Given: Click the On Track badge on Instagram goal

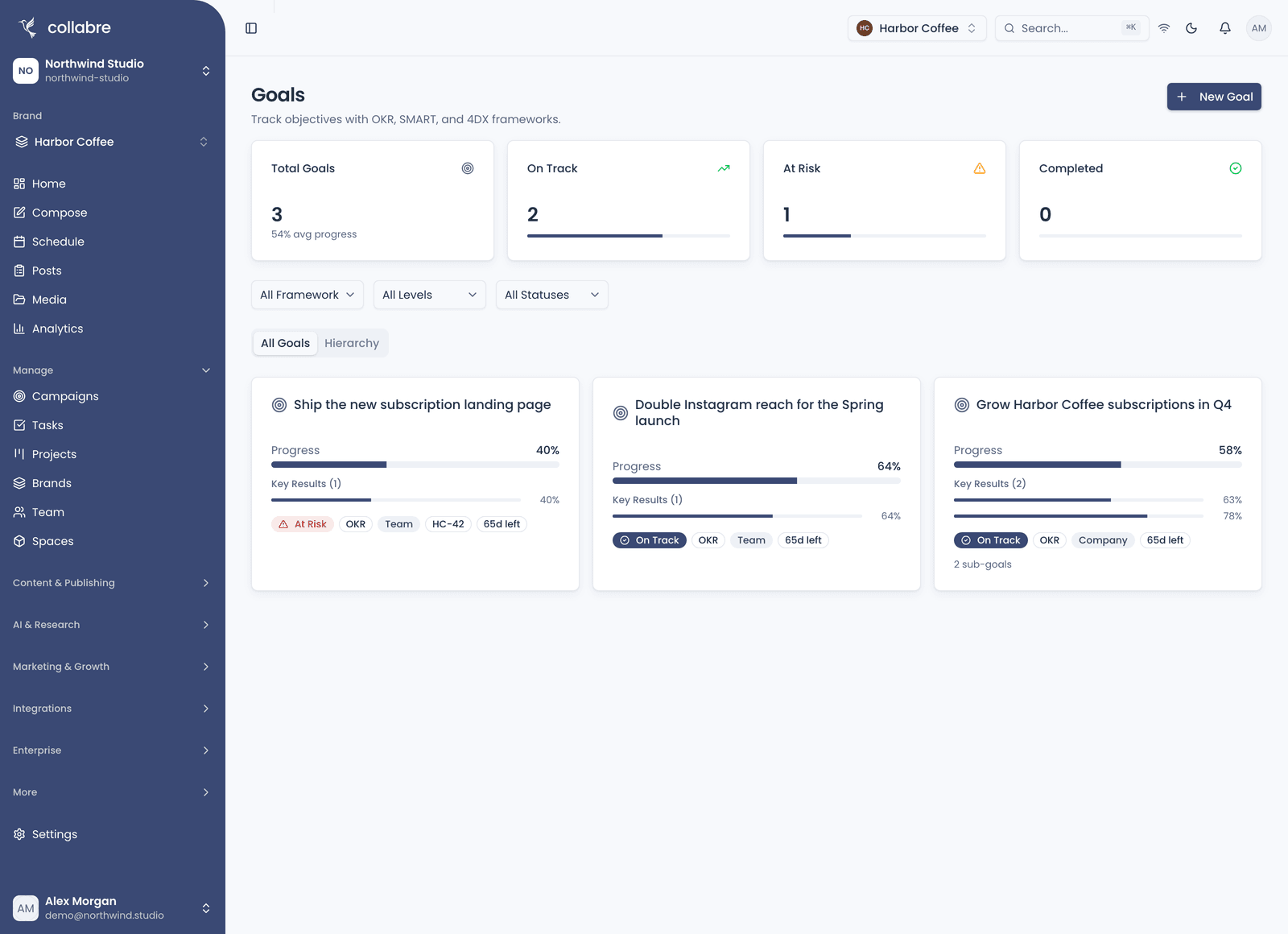Looking at the screenshot, I should [650, 540].
